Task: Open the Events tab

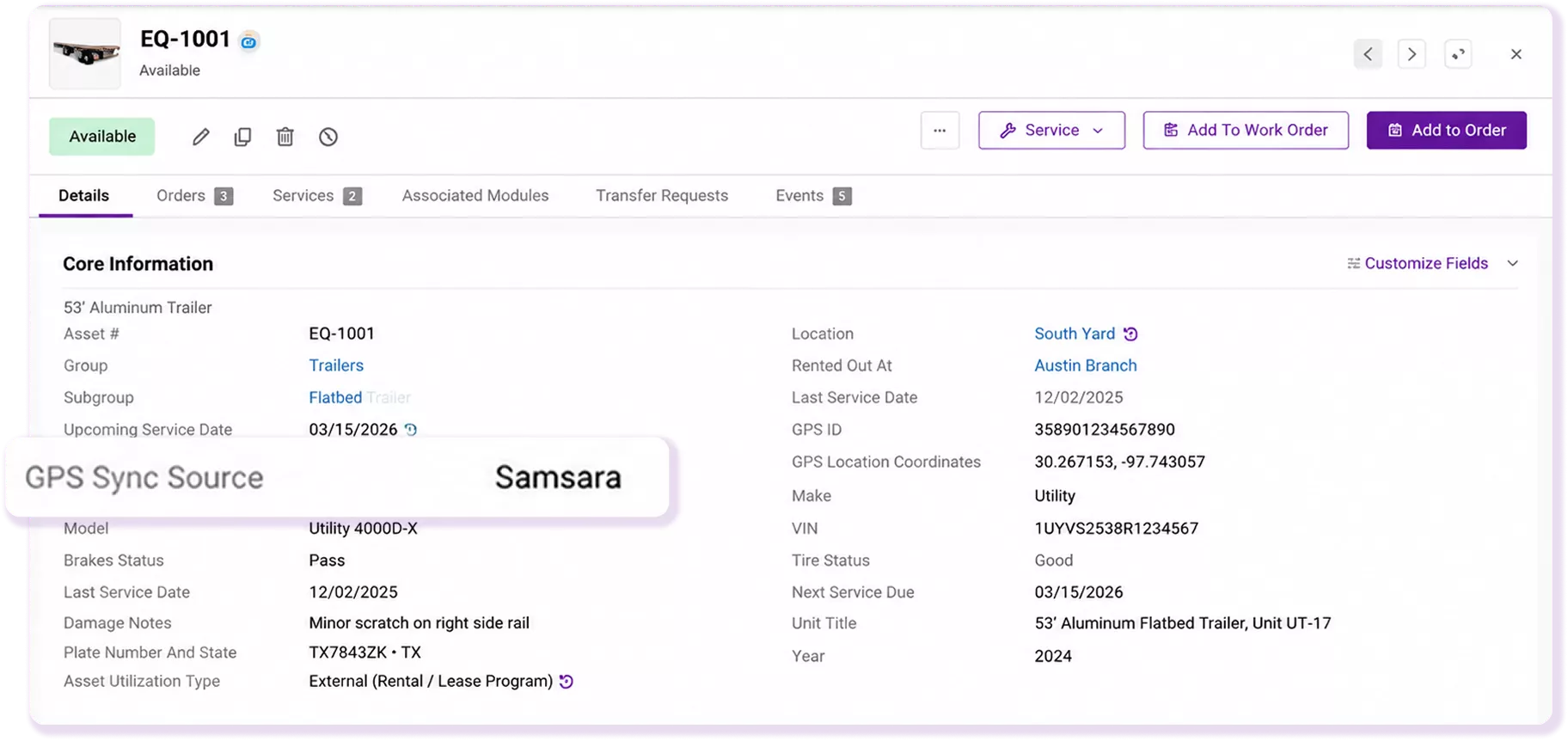Action: pos(813,196)
